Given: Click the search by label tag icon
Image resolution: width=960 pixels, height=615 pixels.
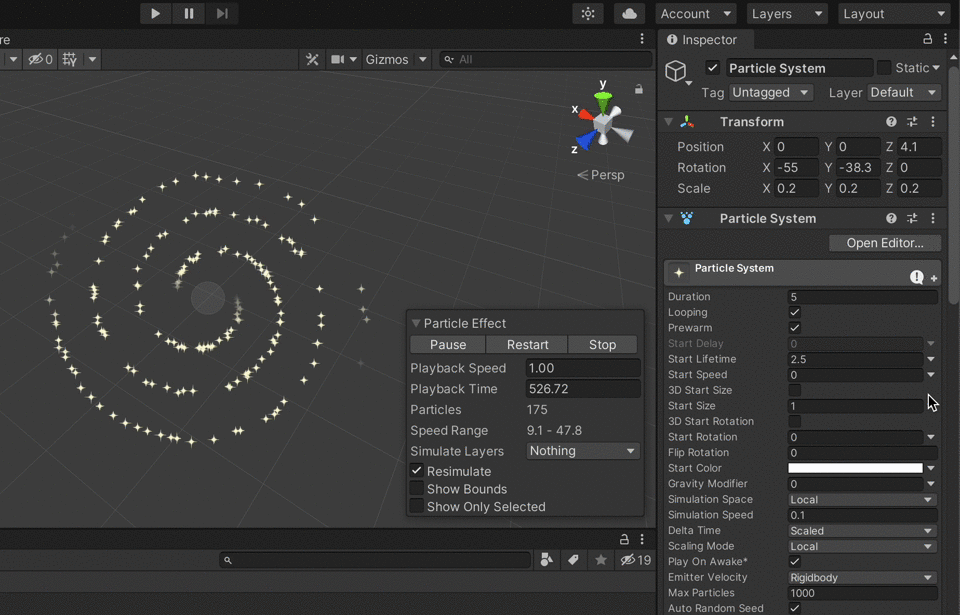Looking at the screenshot, I should (574, 559).
